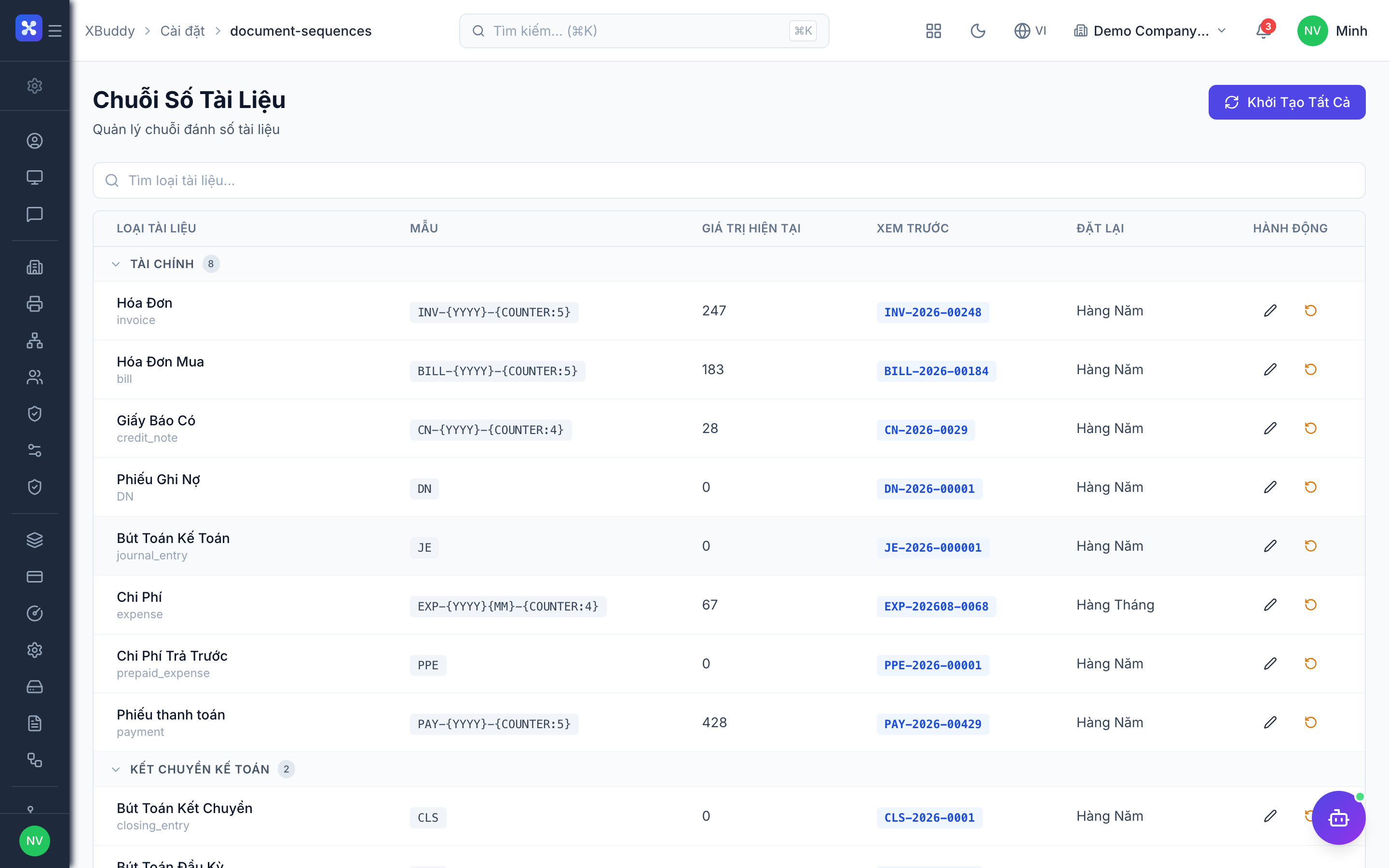Open the chat message sidebar icon
This screenshot has height=868, width=1389.
(x=34, y=214)
